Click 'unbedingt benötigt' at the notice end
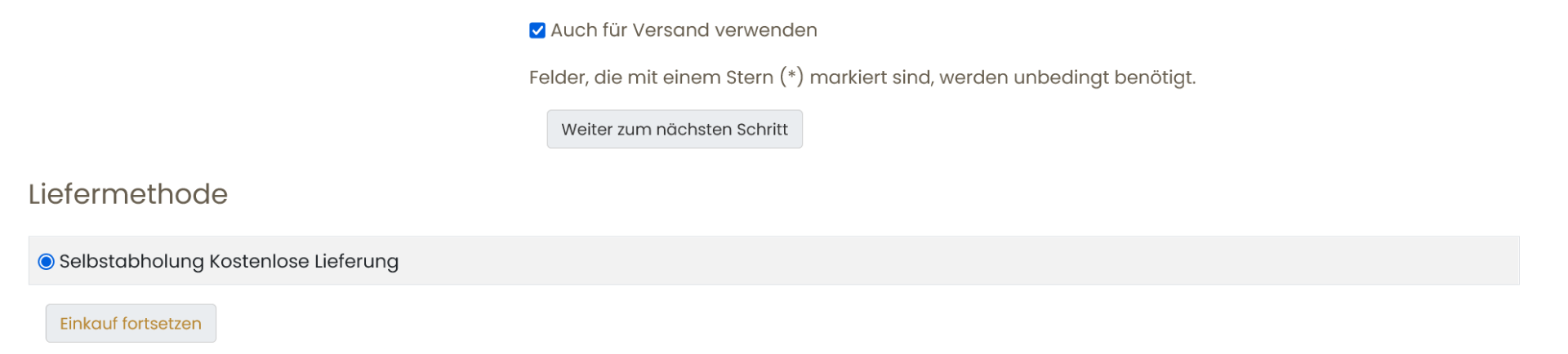This screenshot has width=1568, height=354. click(1104, 78)
